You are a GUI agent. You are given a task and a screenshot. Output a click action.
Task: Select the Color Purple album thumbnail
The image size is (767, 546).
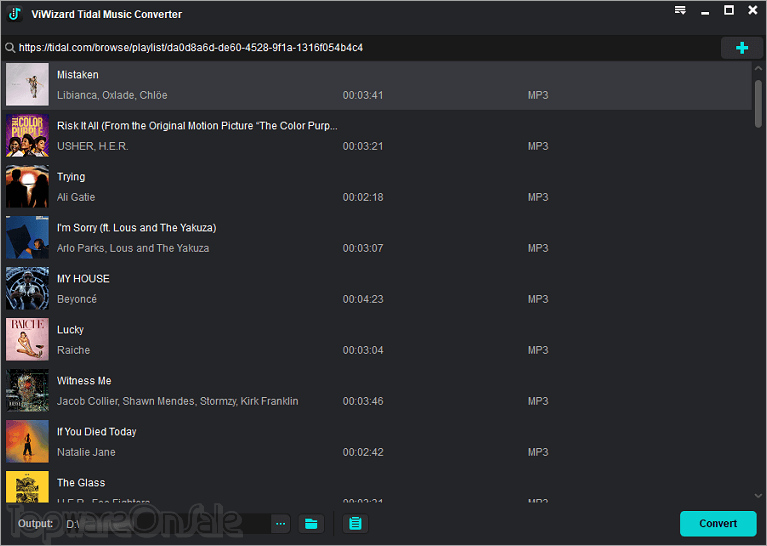[27, 136]
